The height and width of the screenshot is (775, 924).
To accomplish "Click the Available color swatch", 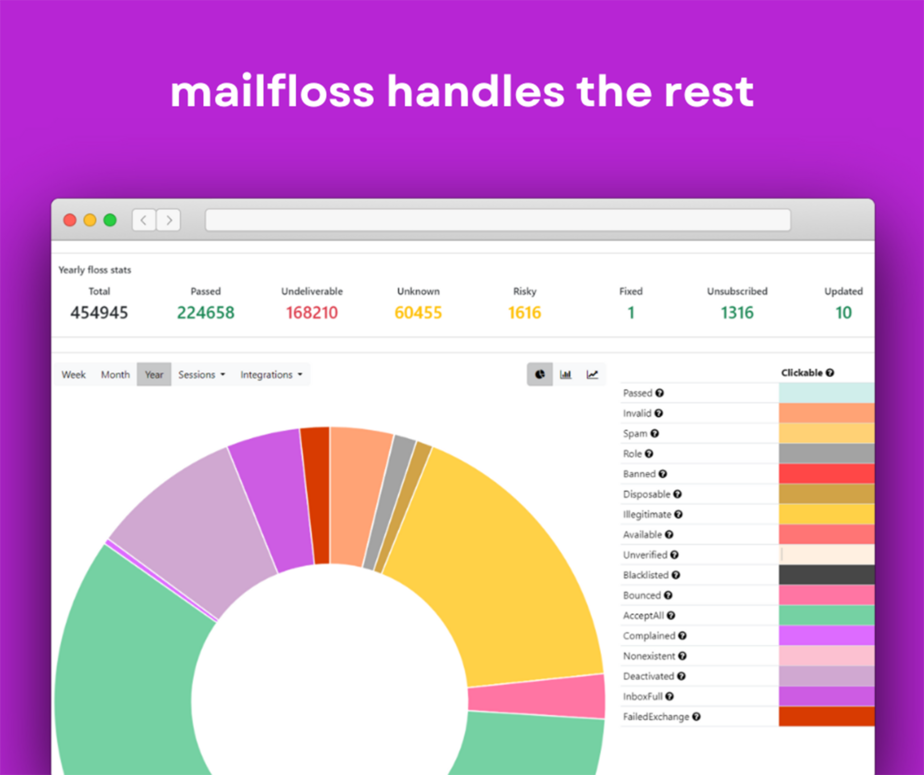I will coord(826,535).
